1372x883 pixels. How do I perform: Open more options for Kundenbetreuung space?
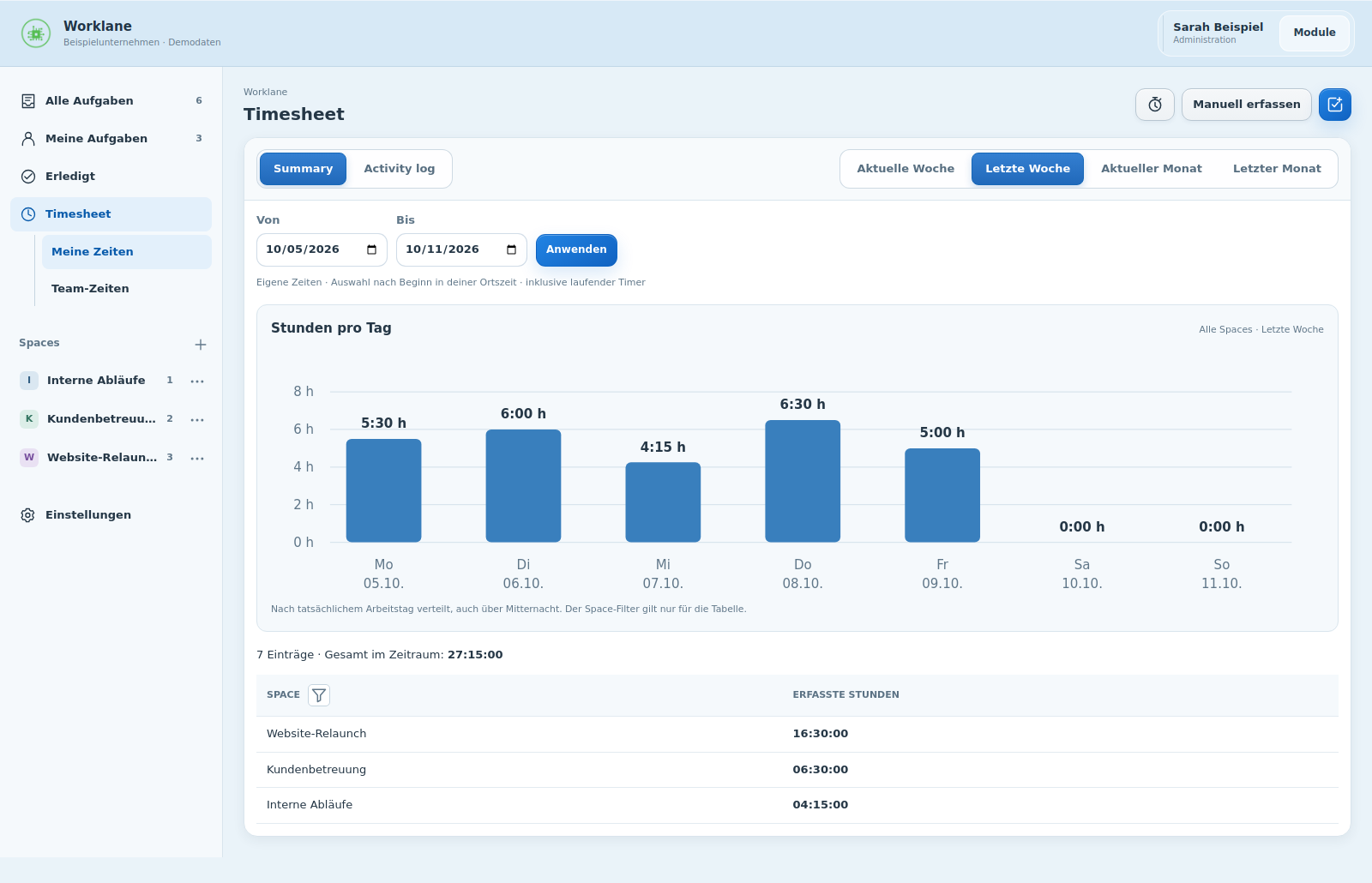tap(197, 419)
